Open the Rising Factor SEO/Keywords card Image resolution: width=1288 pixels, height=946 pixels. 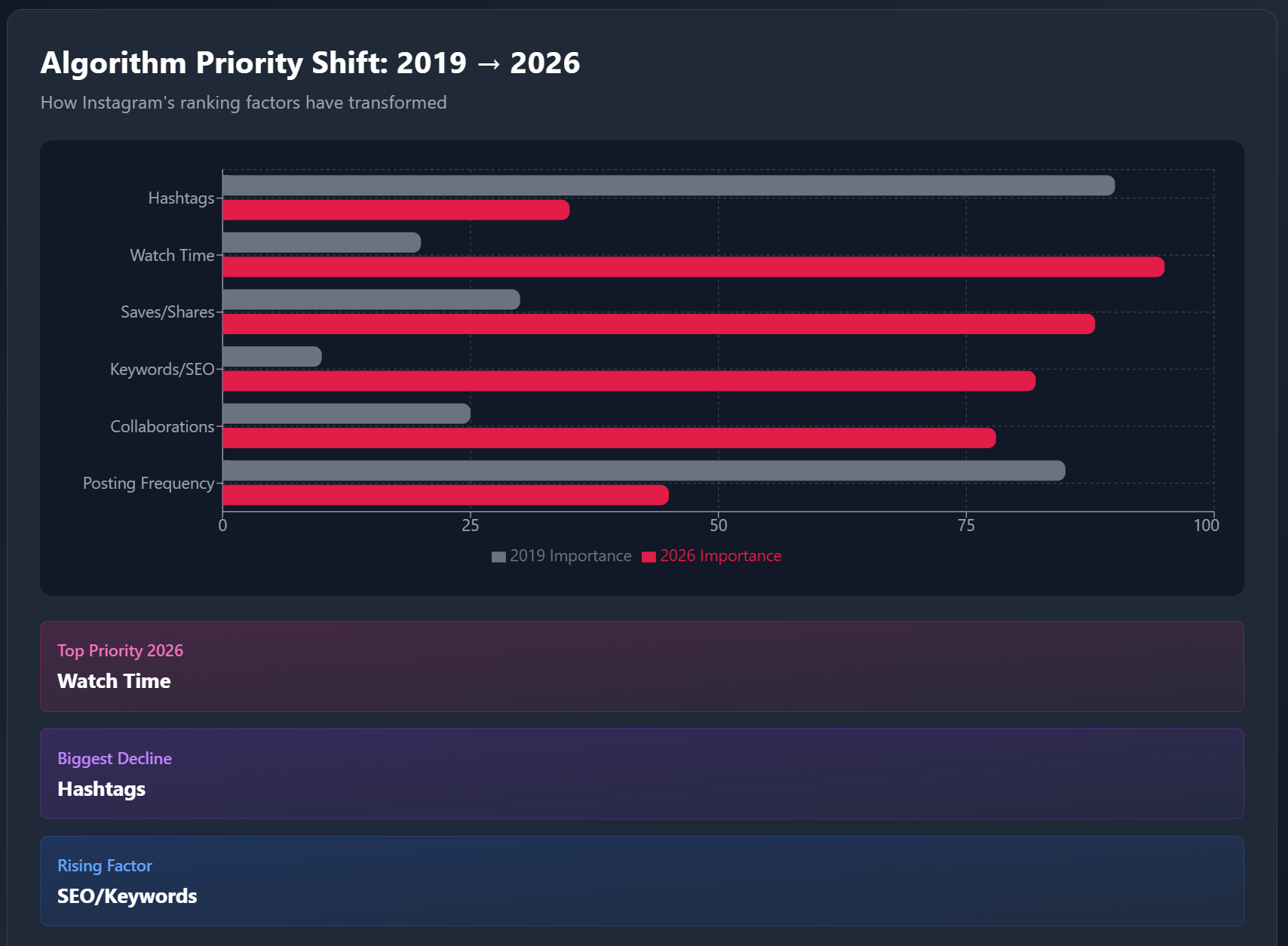click(642, 880)
